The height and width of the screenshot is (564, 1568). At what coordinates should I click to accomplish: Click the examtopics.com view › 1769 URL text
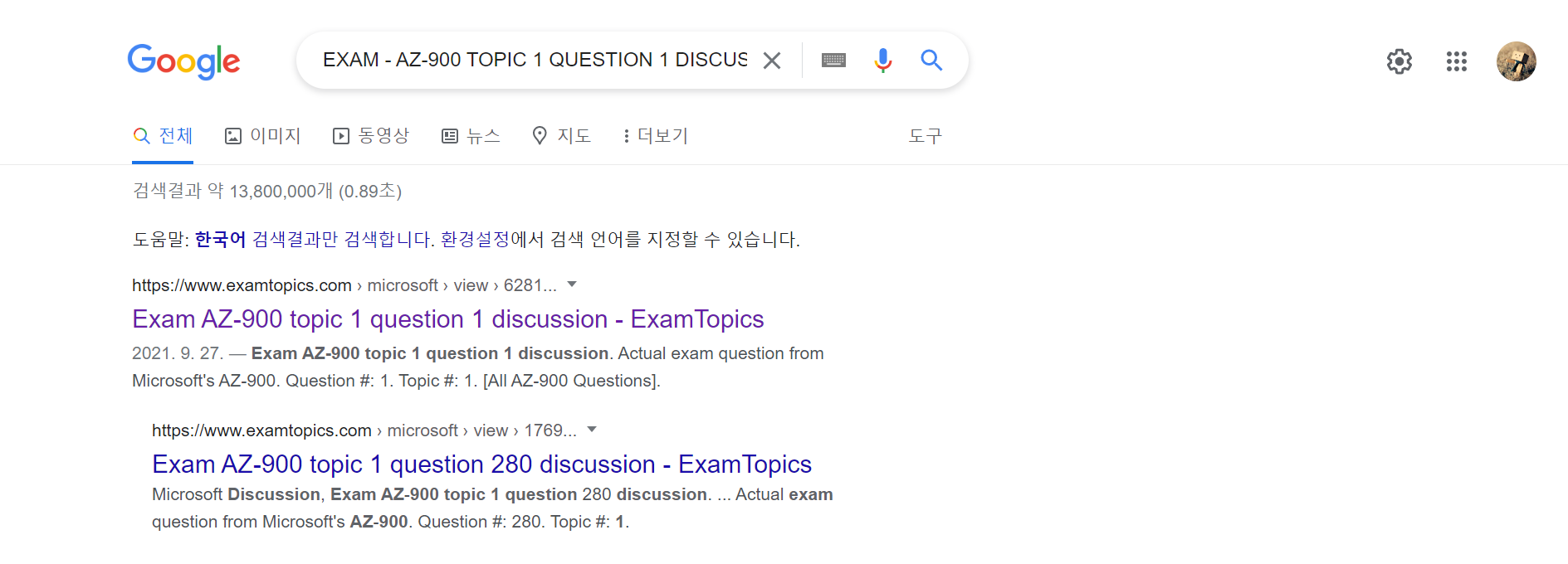pyautogui.click(x=364, y=430)
